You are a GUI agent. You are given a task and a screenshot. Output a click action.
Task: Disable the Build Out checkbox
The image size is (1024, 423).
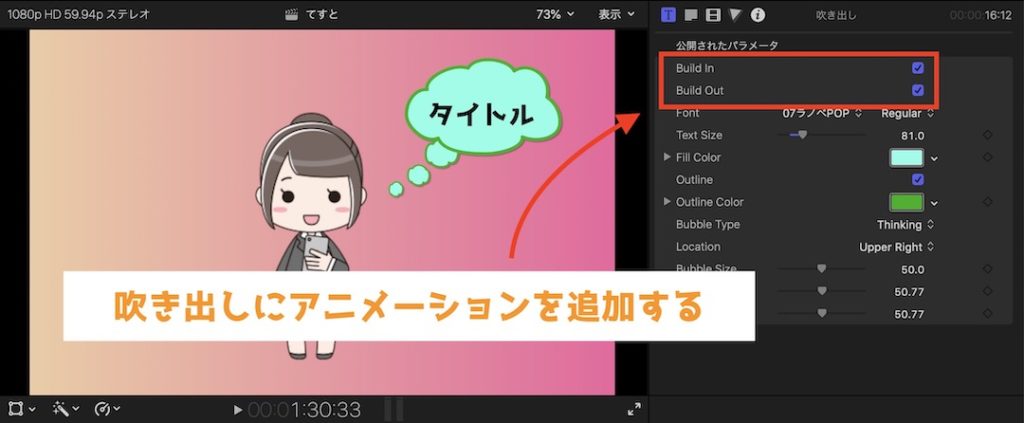pos(918,90)
